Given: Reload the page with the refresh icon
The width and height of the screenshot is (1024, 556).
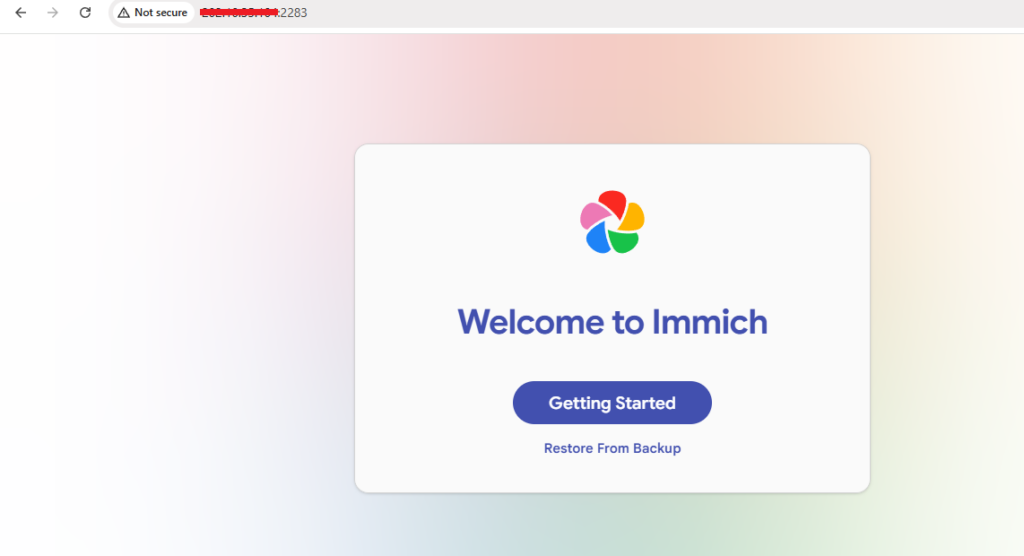Looking at the screenshot, I should point(85,12).
